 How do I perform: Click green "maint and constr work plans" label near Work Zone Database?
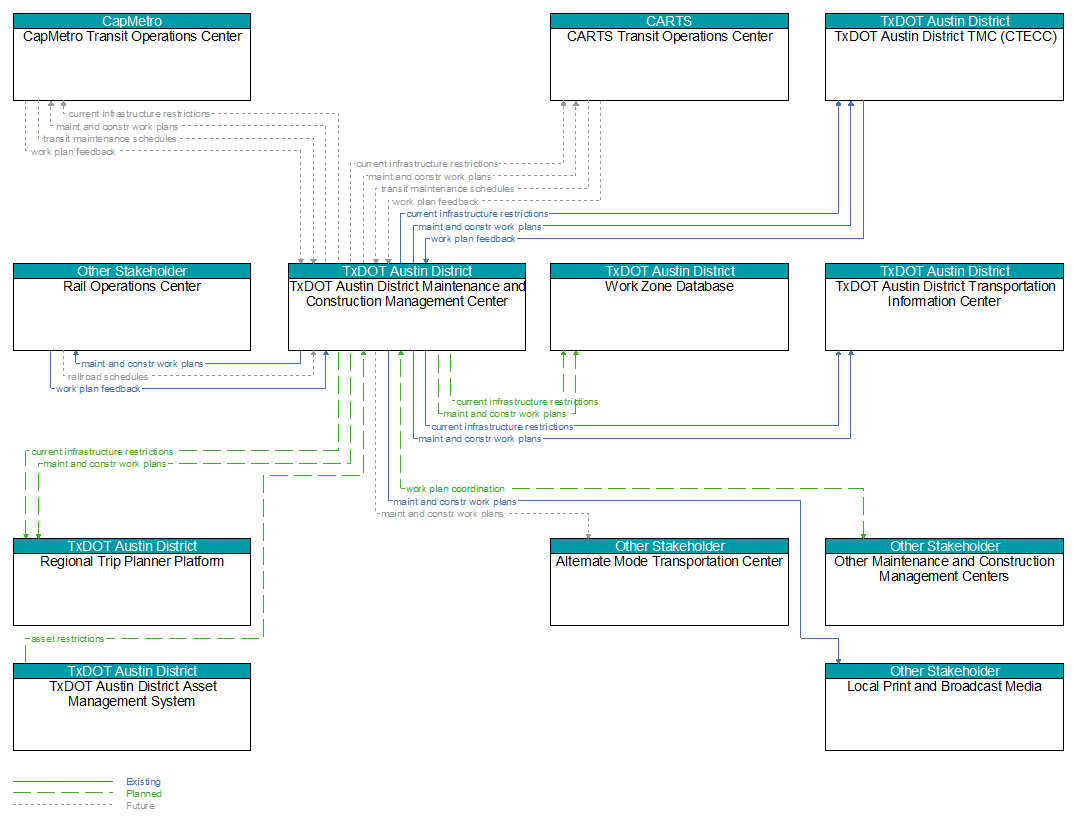(505, 414)
